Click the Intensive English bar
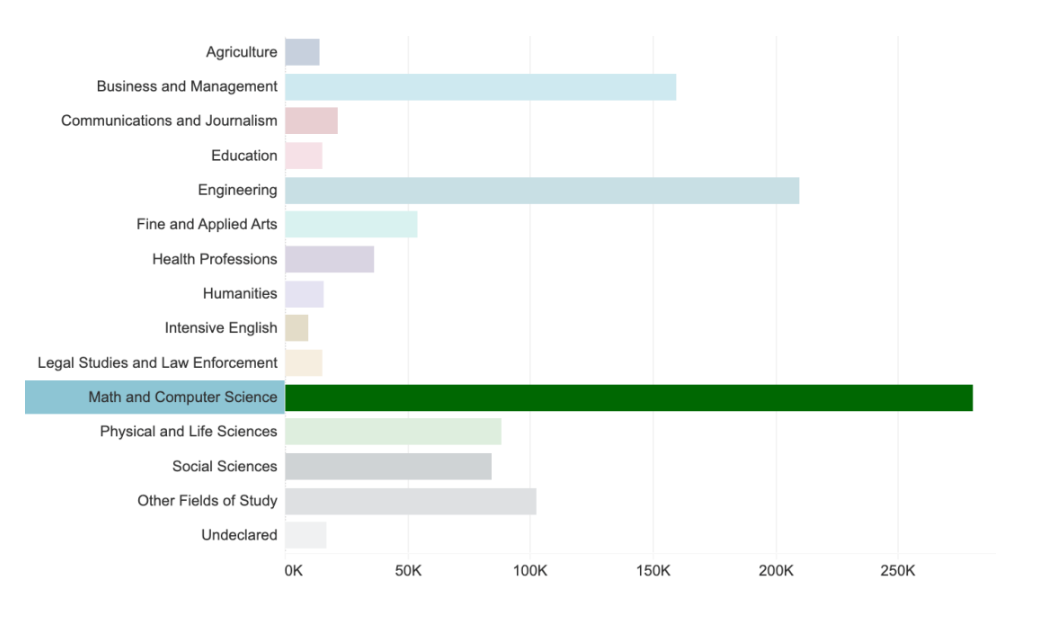This screenshot has height=622, width=1039. click(x=297, y=328)
